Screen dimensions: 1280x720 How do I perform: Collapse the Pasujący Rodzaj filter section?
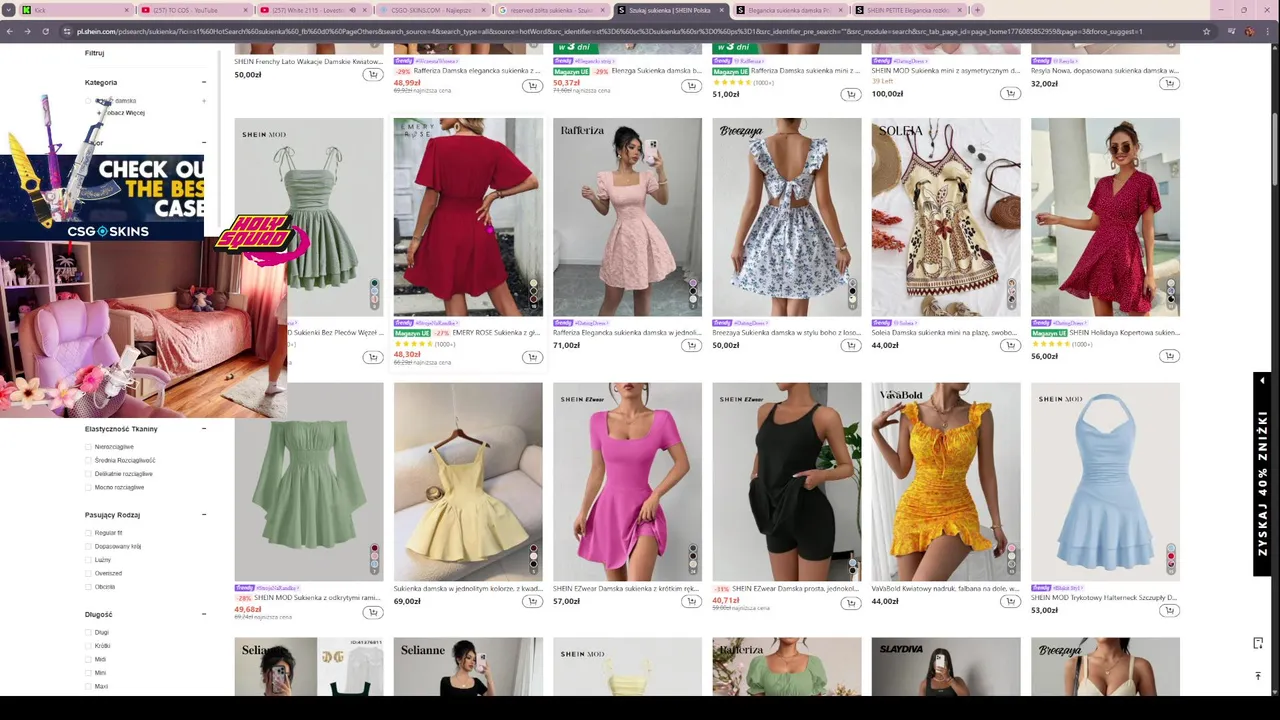[204, 515]
